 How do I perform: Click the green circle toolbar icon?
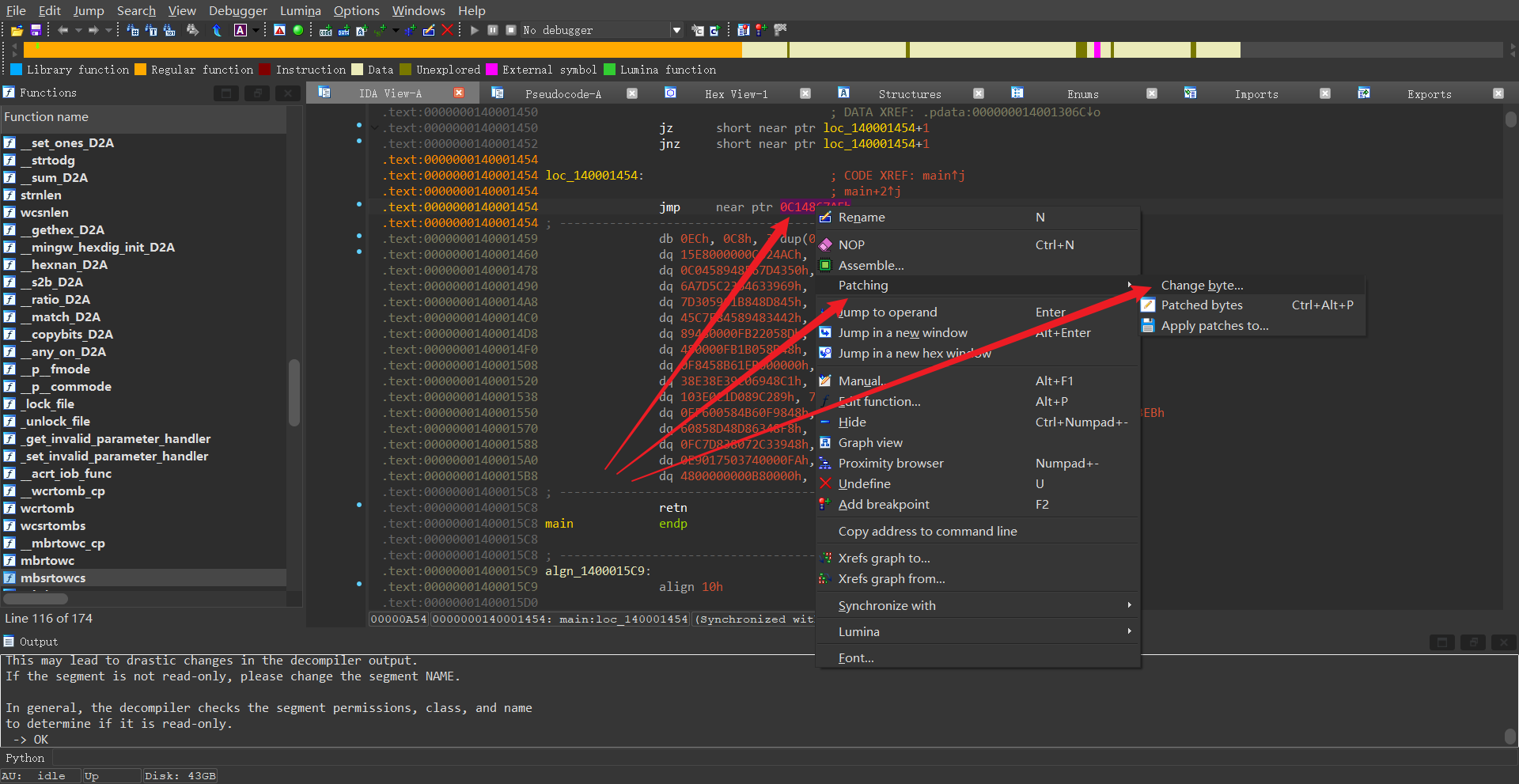tap(298, 30)
